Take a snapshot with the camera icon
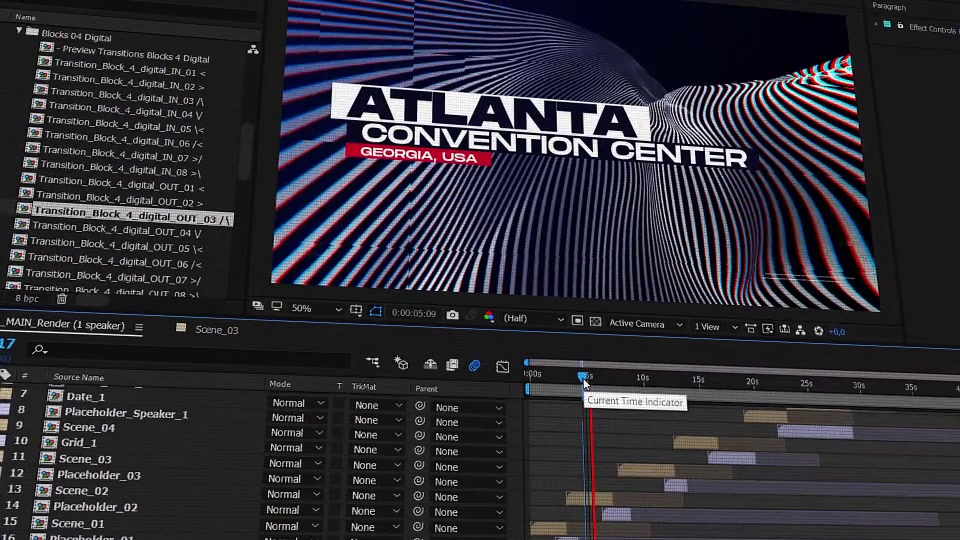The image size is (960, 540). point(452,315)
